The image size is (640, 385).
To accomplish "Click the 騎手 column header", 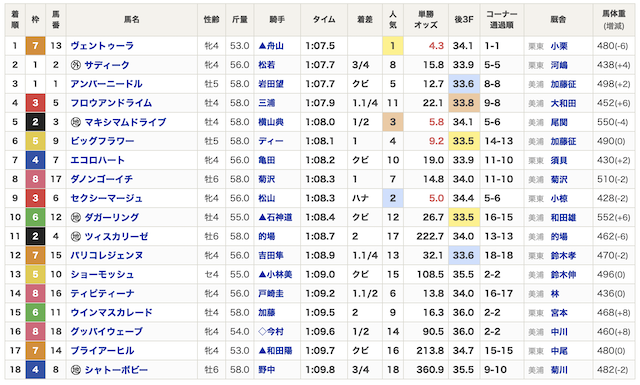I will tap(277, 19).
